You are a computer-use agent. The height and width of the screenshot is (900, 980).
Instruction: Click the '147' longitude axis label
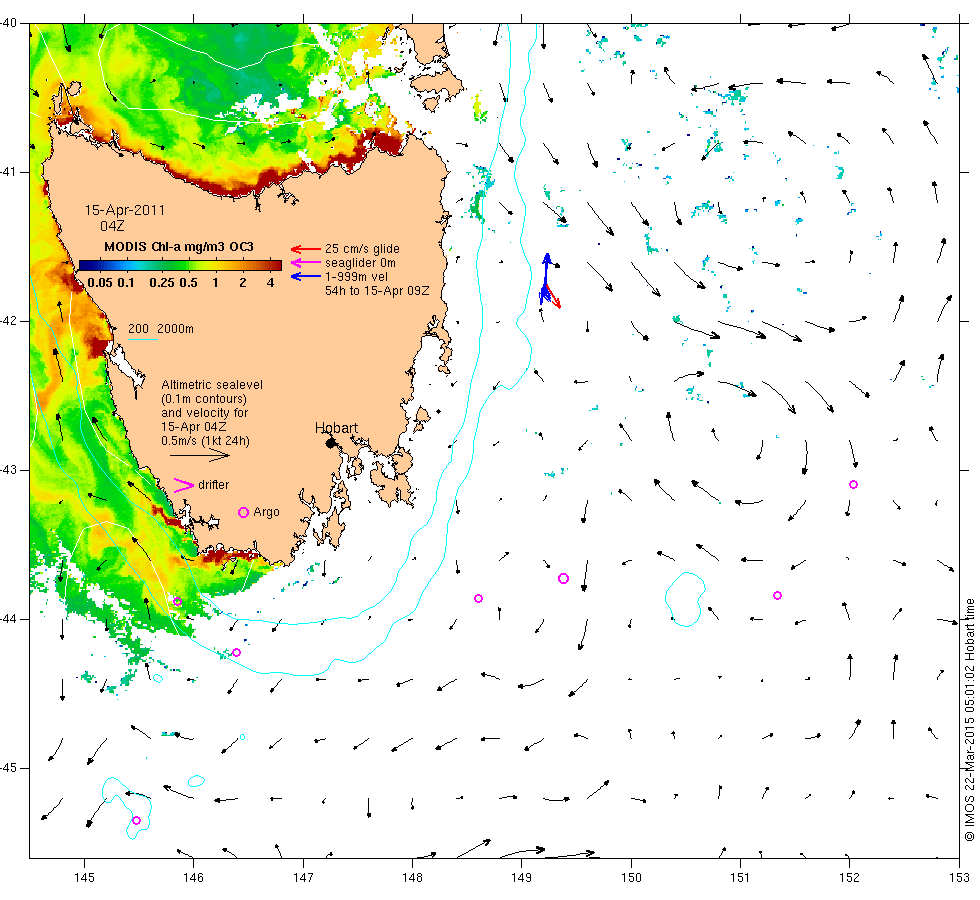[x=303, y=878]
